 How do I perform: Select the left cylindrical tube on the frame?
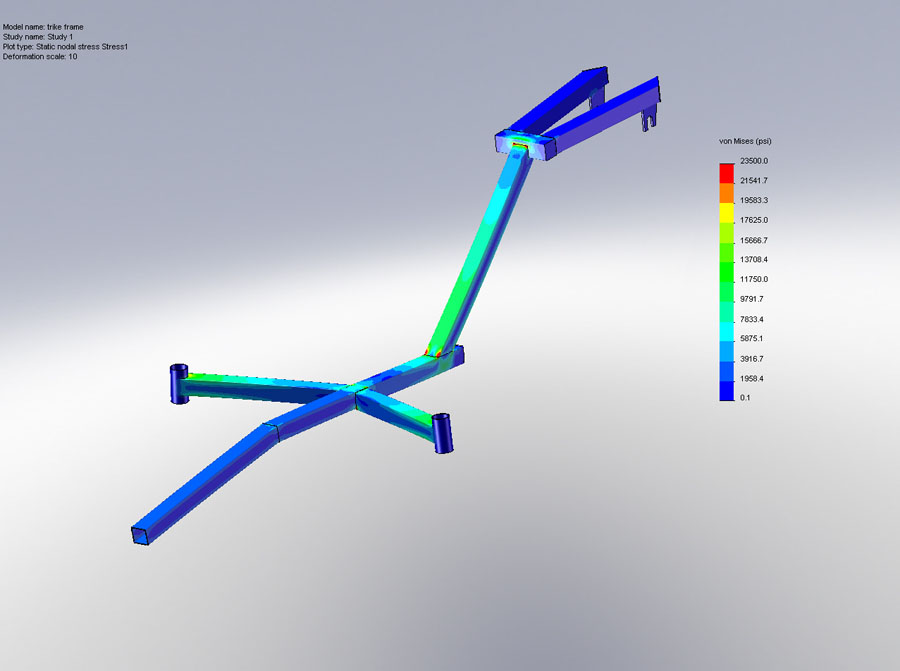pos(179,383)
